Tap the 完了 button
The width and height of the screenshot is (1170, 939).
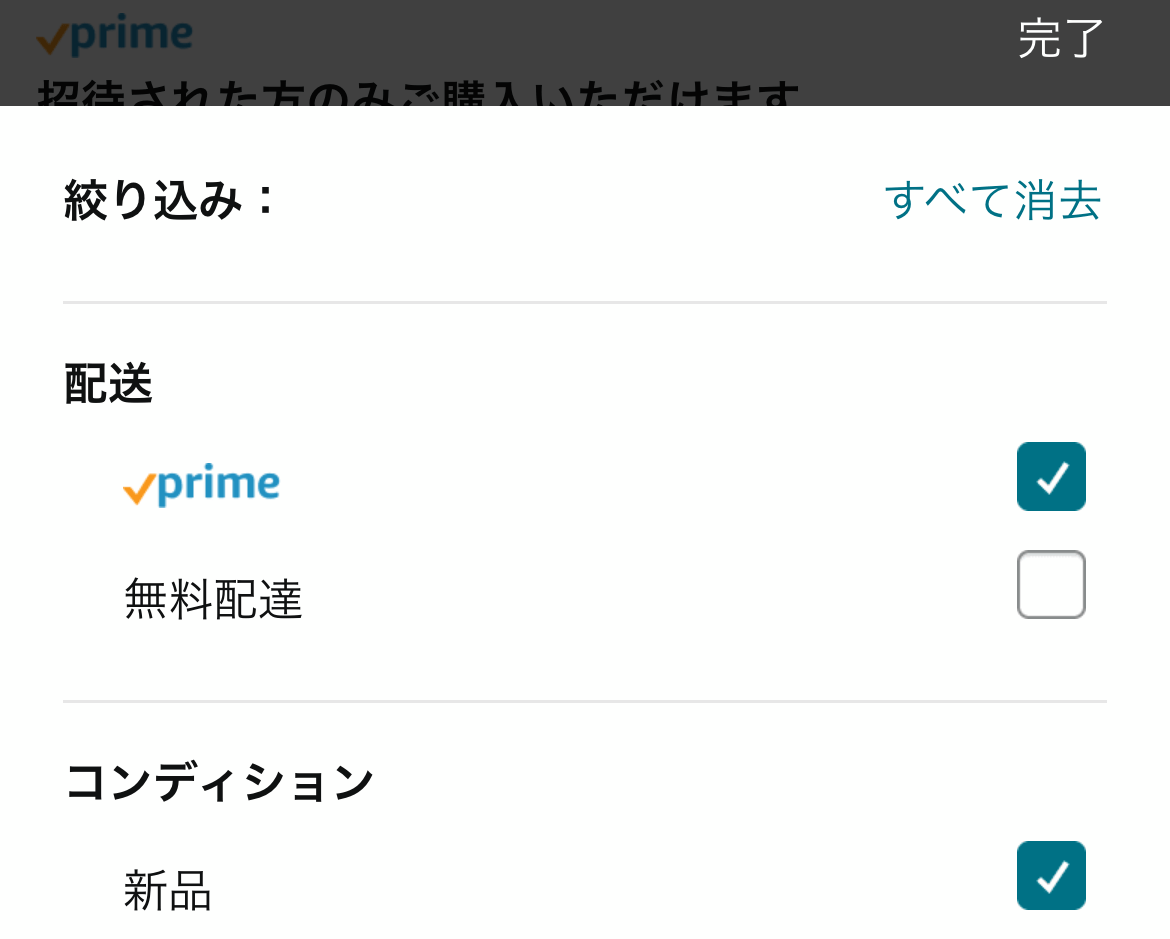click(1060, 40)
